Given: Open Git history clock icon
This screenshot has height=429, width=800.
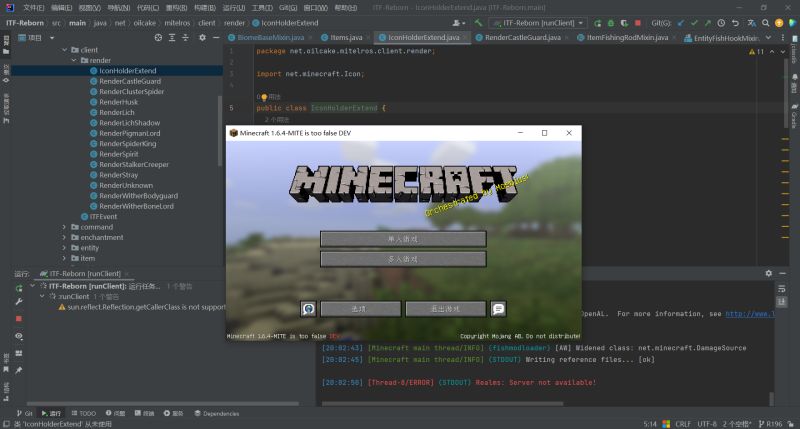Looking at the screenshot, I should (721, 23).
